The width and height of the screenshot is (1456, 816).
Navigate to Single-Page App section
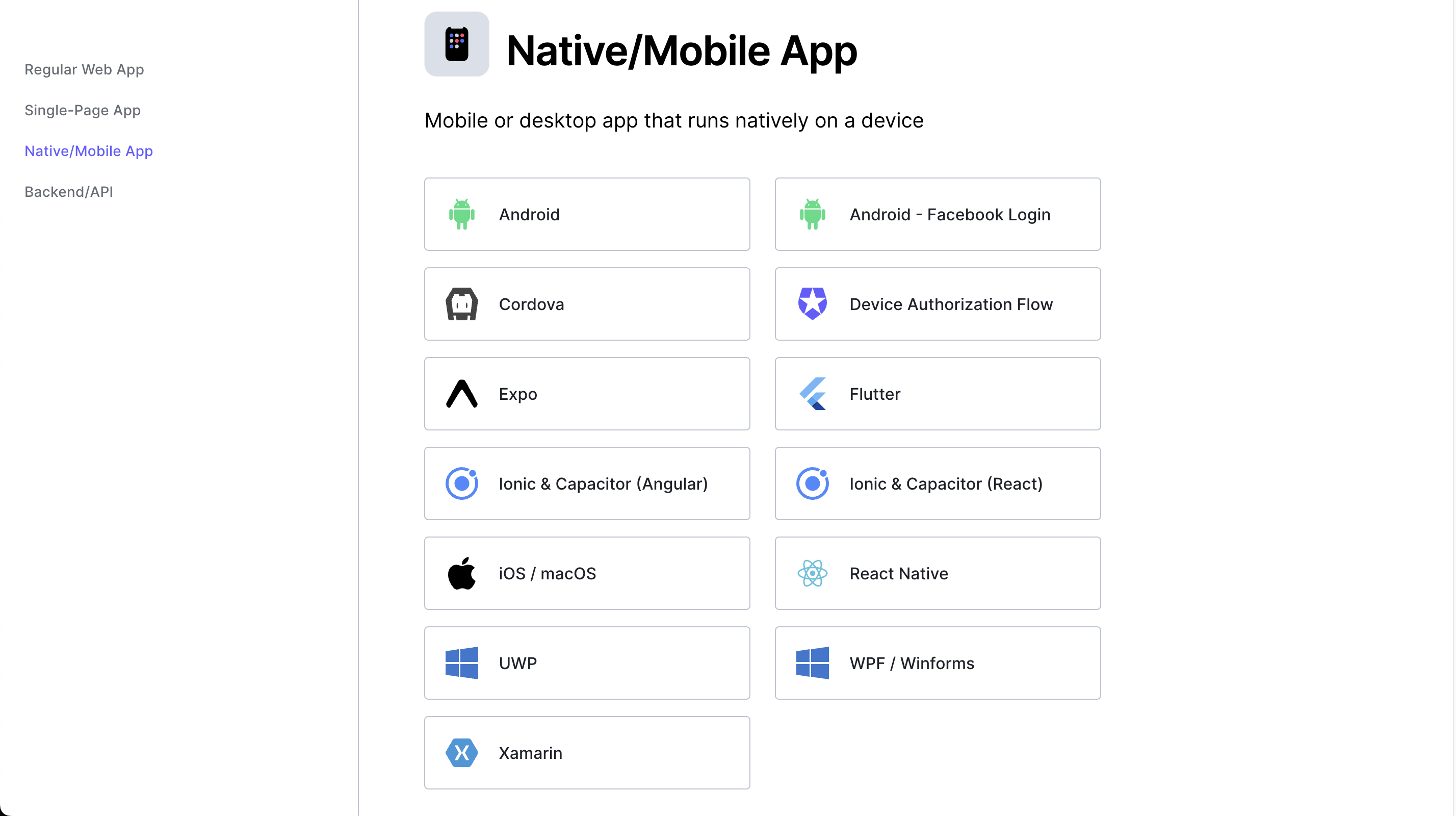pos(82,110)
